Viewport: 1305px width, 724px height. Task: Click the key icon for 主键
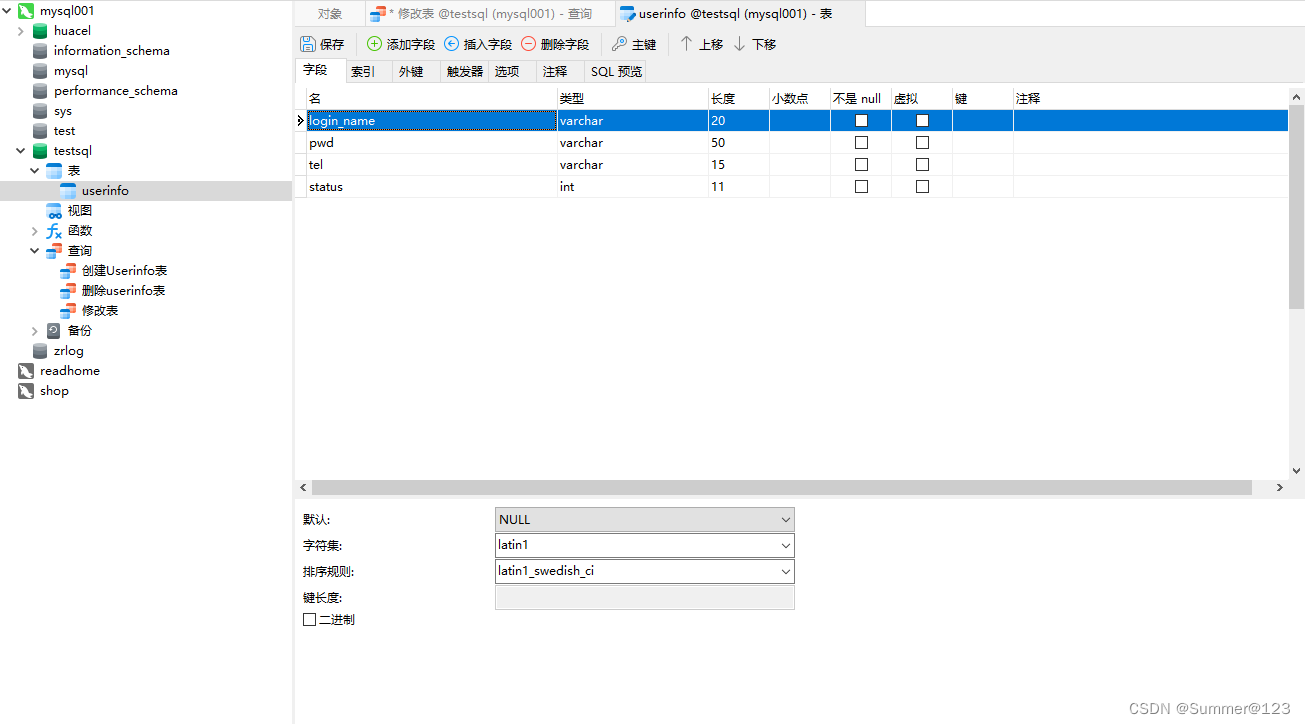pyautogui.click(x=619, y=44)
